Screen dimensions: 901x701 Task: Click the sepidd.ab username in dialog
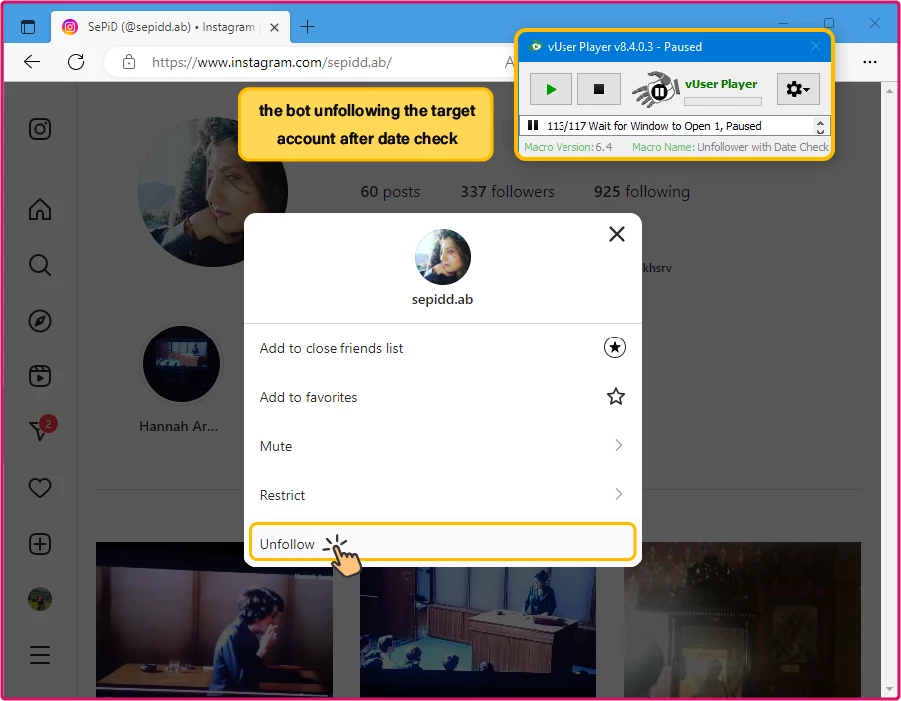click(442, 299)
